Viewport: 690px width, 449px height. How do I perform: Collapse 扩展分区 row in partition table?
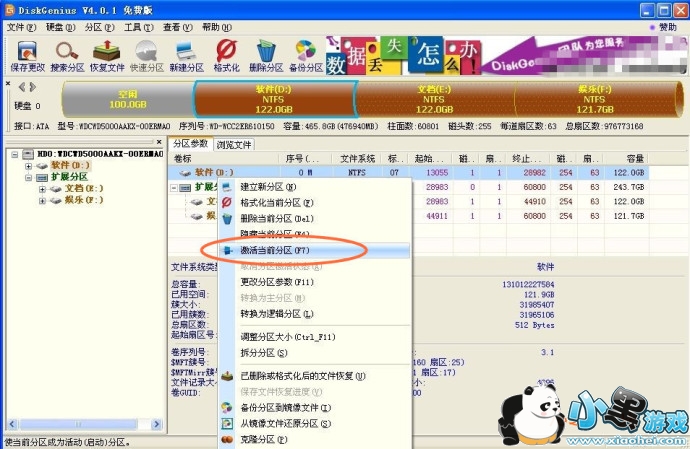pyautogui.click(x=174, y=188)
